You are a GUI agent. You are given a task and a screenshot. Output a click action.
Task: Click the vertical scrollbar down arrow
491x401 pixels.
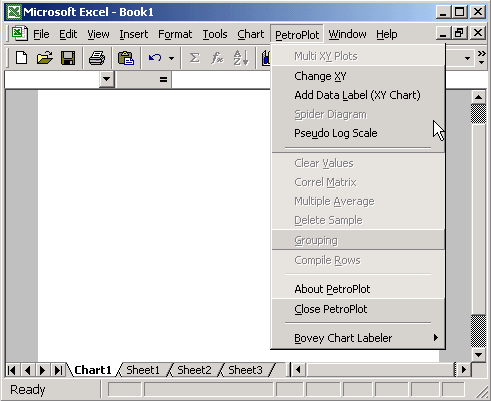pyautogui.click(x=478, y=355)
